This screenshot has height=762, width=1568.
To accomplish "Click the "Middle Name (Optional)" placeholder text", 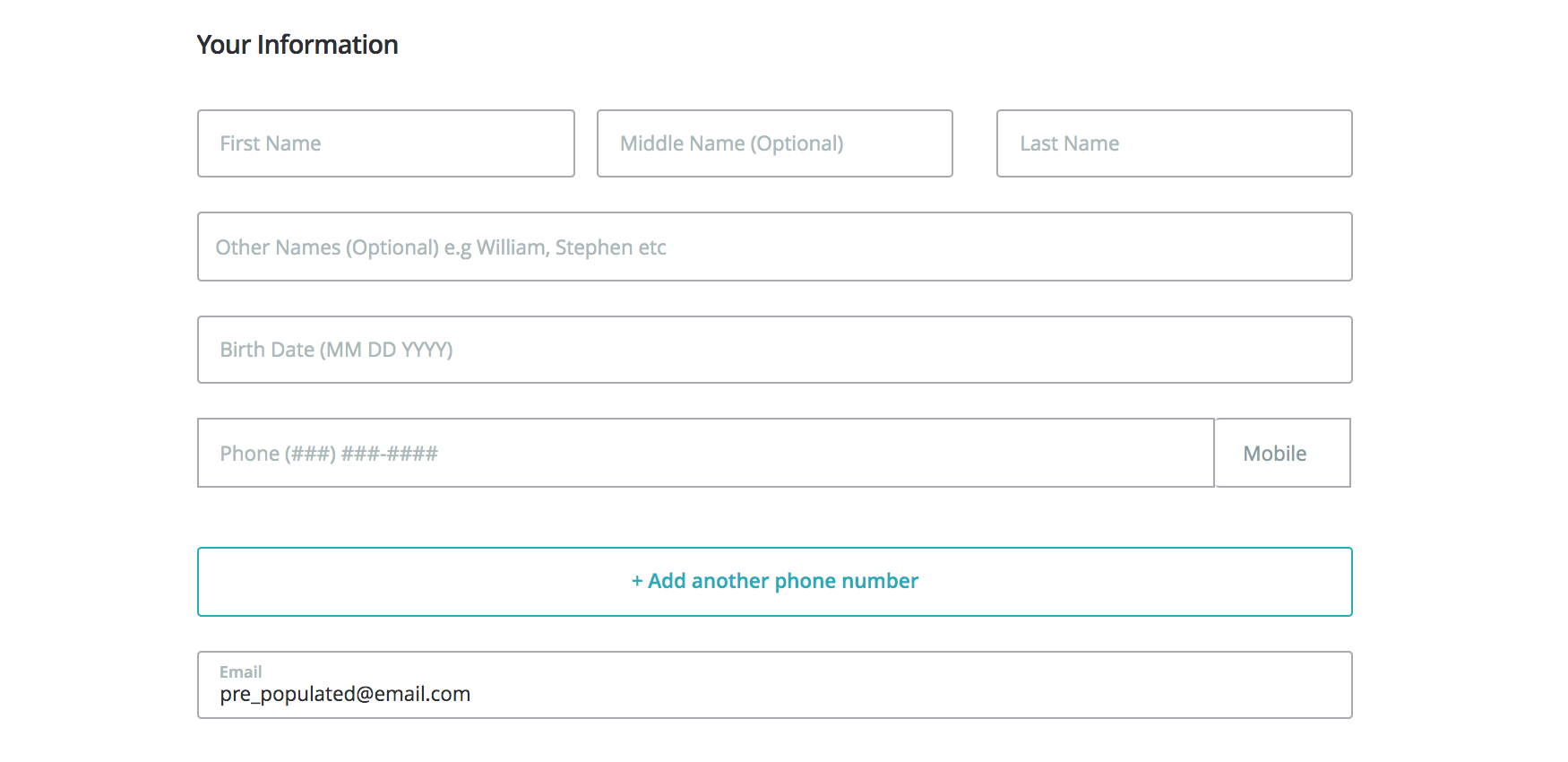I will coord(731,143).
